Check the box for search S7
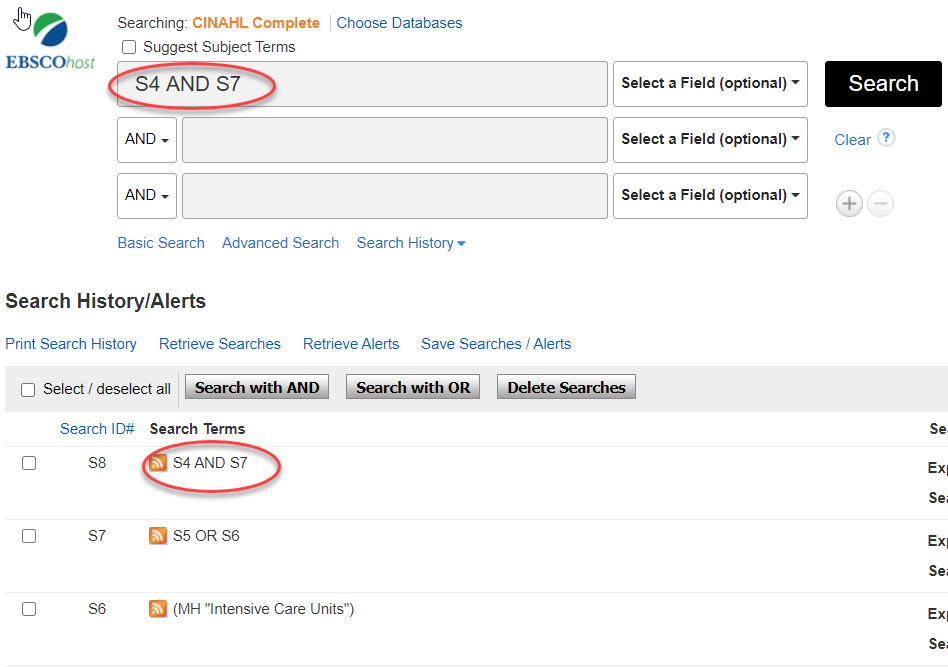This screenshot has height=667, width=948. 29,536
